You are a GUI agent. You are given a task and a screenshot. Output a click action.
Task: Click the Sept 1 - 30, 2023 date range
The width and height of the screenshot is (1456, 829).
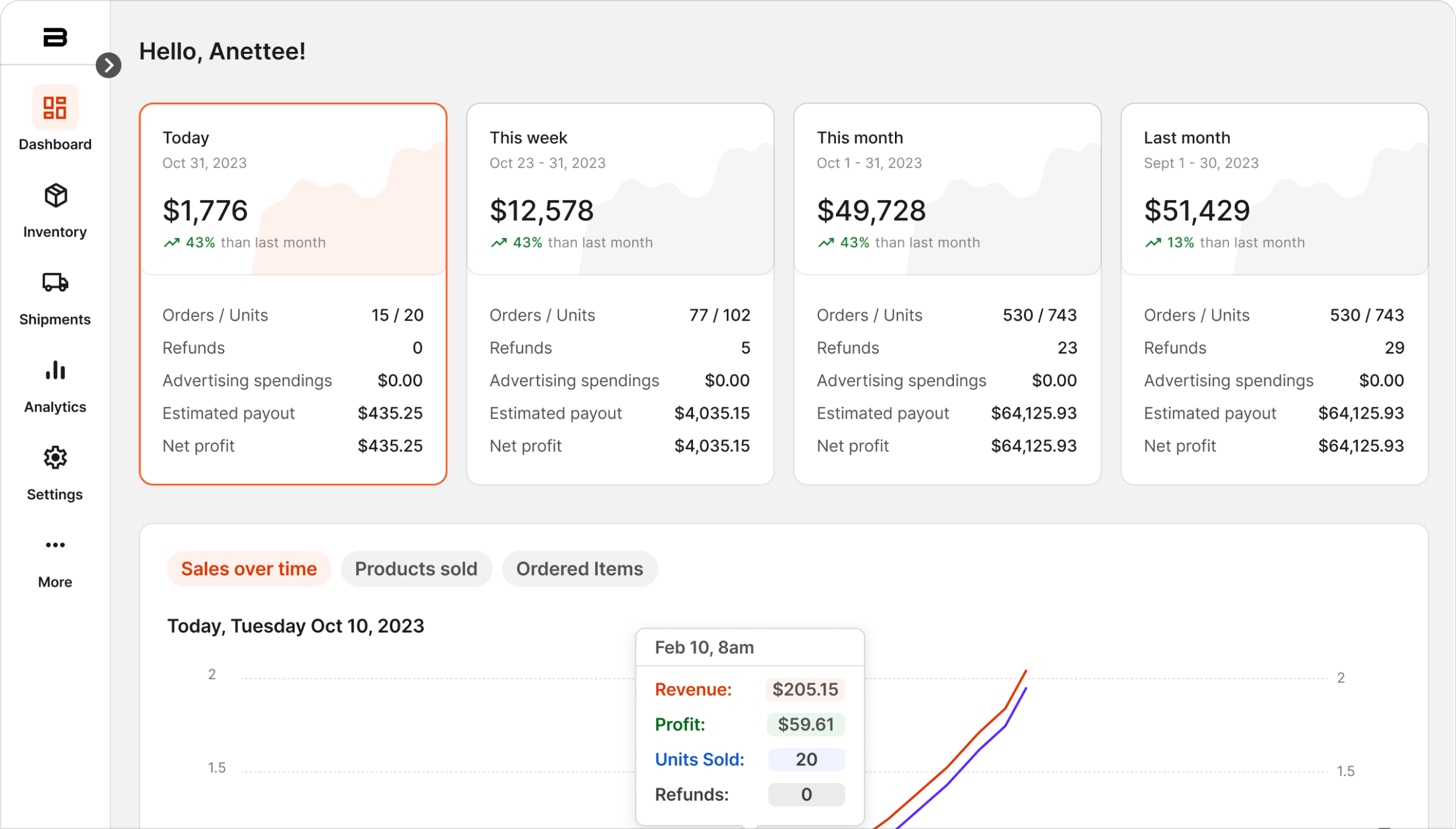pos(1201,163)
